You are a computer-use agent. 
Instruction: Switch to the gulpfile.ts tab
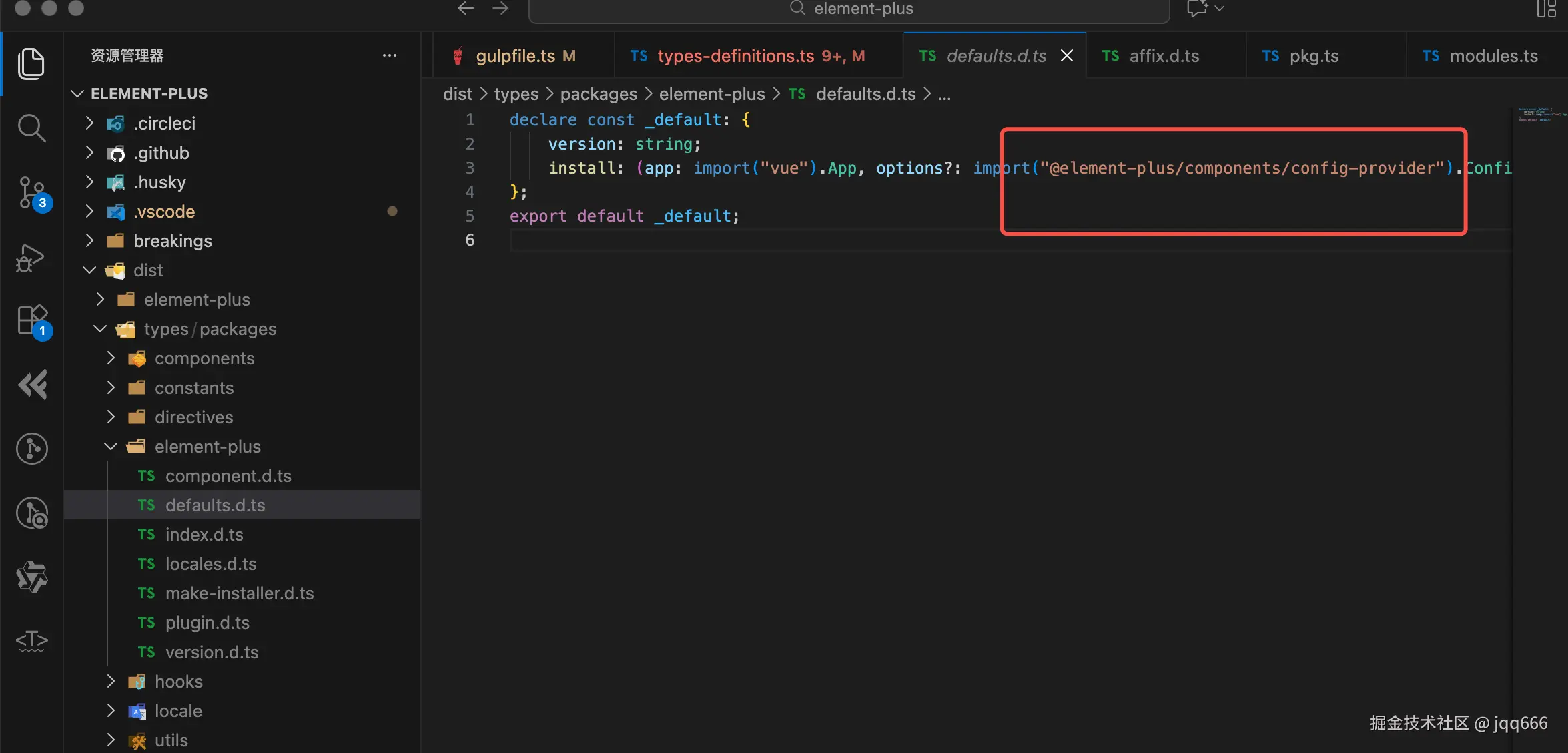516,56
